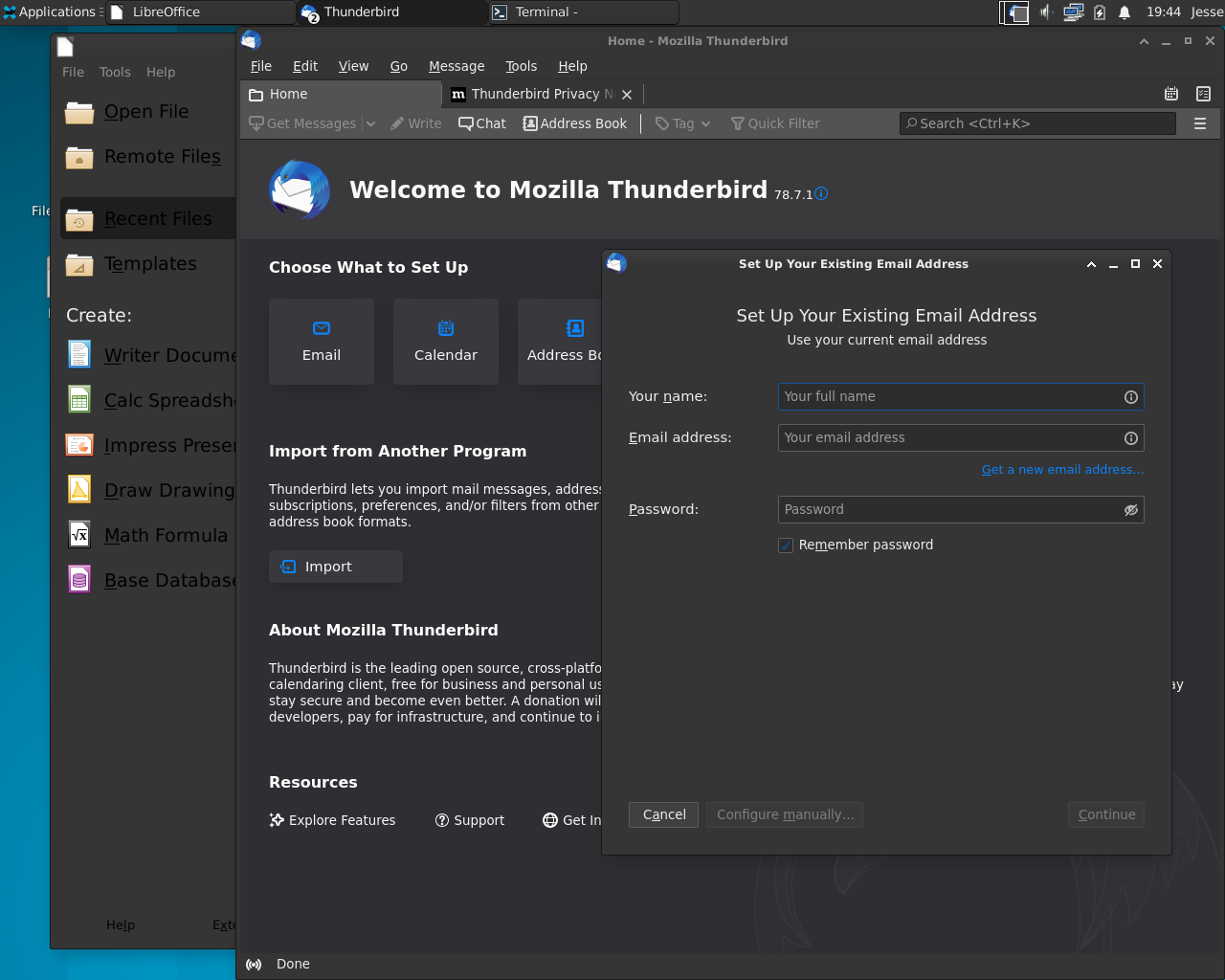This screenshot has width=1225, height=980.
Task: Click the info icon in the email address field
Action: tap(1131, 438)
